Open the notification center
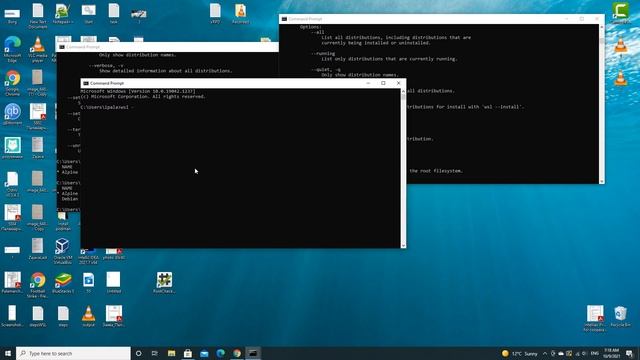 pyautogui.click(x=630, y=353)
